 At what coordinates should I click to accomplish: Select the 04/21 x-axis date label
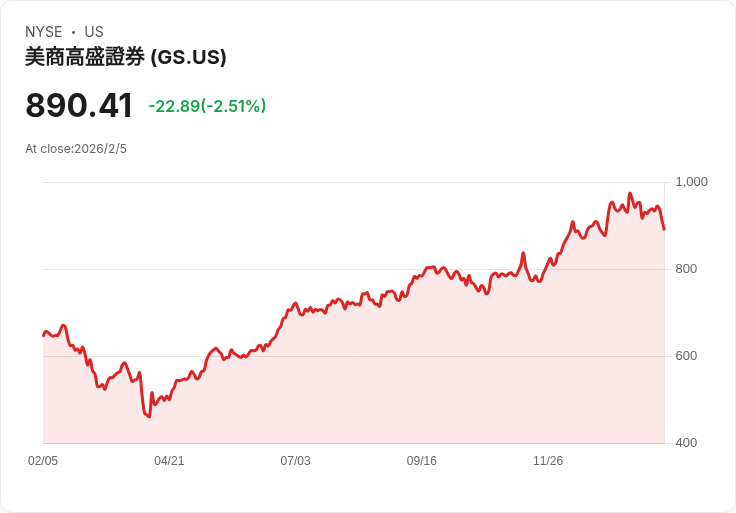coord(169,461)
